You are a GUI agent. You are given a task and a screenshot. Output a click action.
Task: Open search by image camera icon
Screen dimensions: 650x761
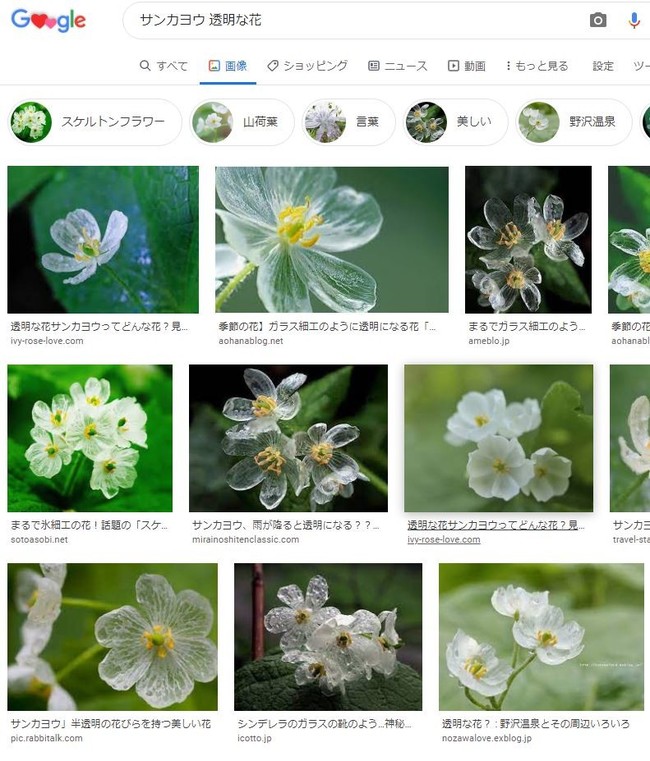(598, 20)
